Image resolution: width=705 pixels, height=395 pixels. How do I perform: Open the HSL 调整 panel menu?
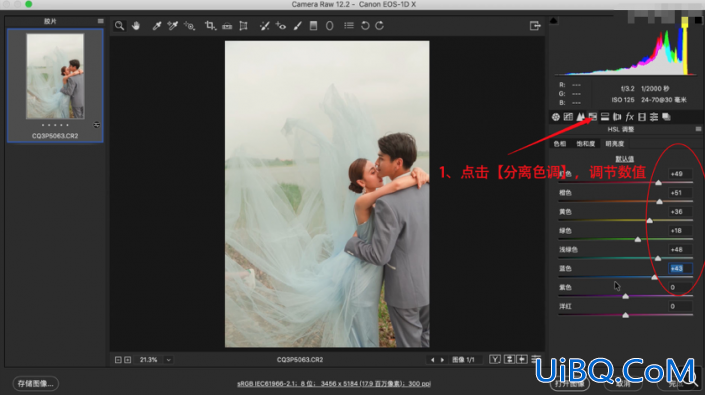[698, 129]
